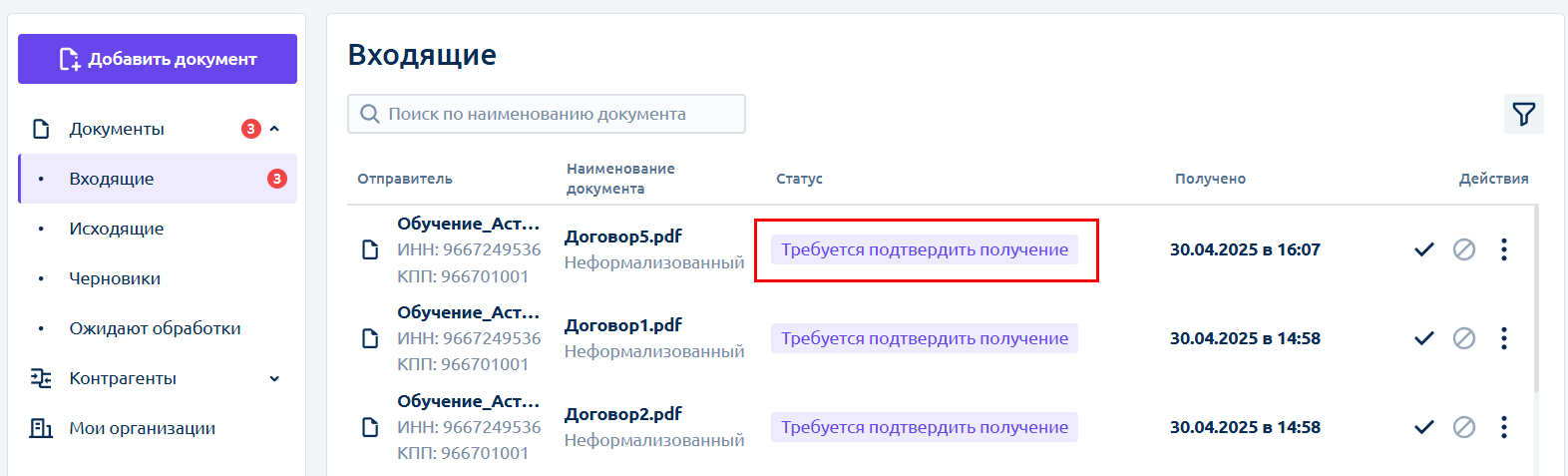The width and height of the screenshot is (1568, 476).
Task: Open the Договор5.pdf document link
Action: (x=623, y=237)
